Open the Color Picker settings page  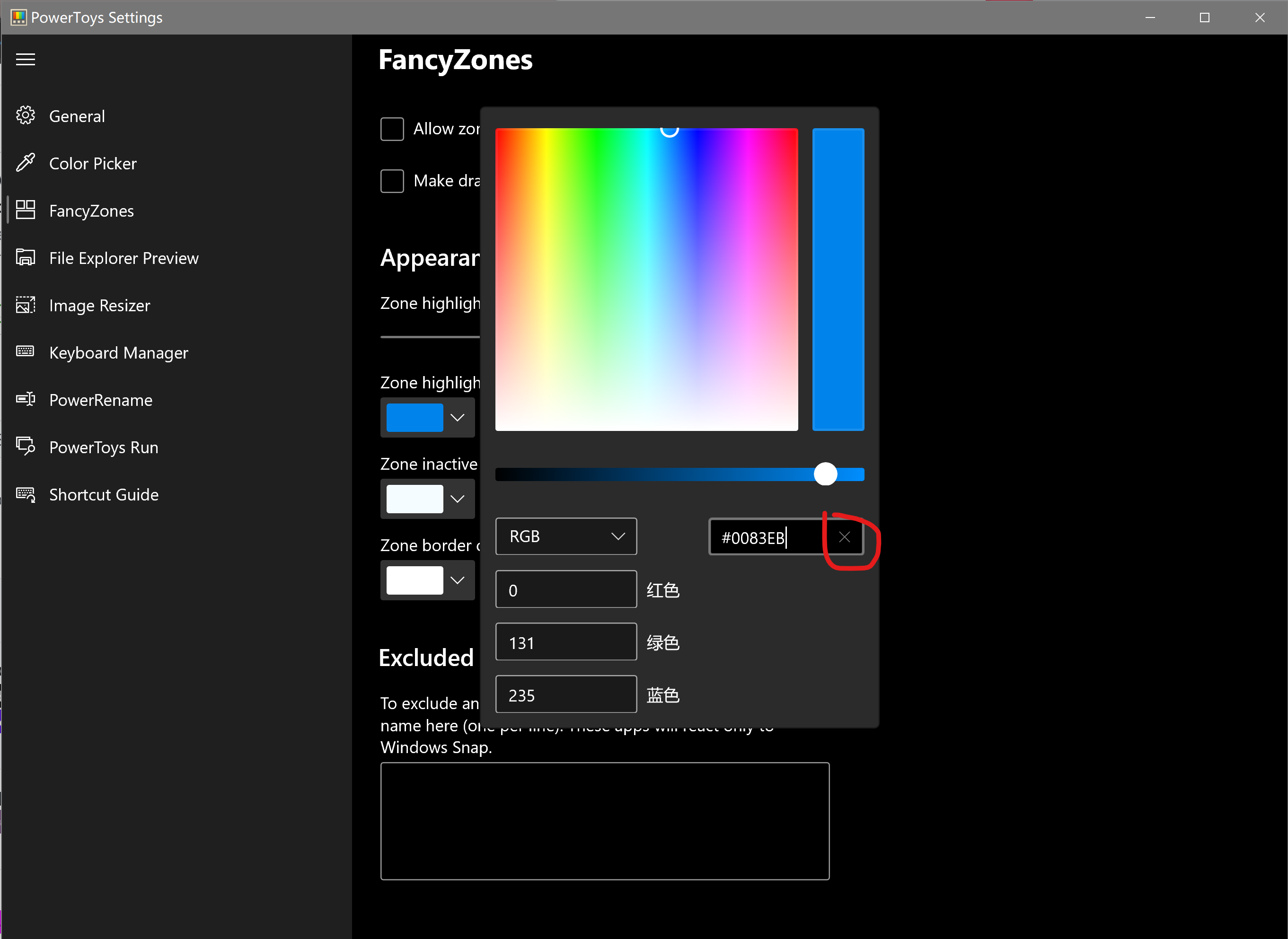click(x=93, y=163)
